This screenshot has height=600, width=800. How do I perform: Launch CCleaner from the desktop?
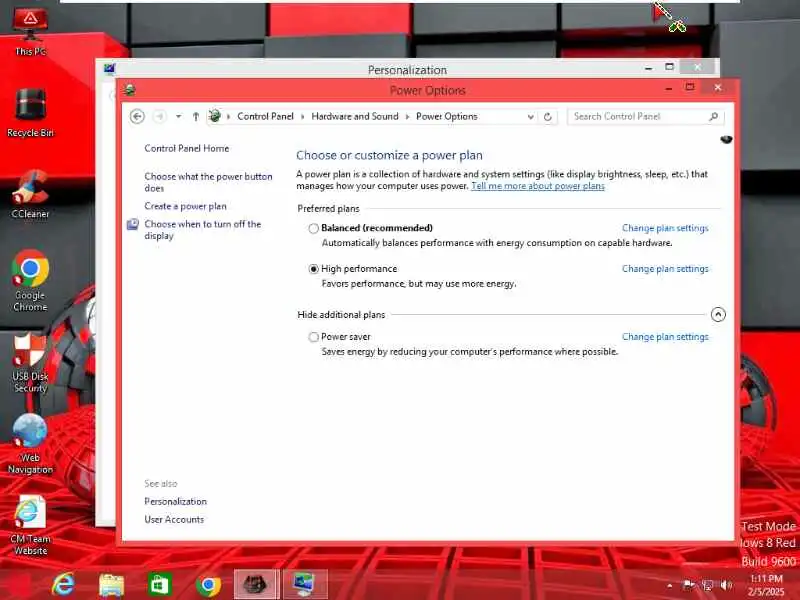(30, 194)
